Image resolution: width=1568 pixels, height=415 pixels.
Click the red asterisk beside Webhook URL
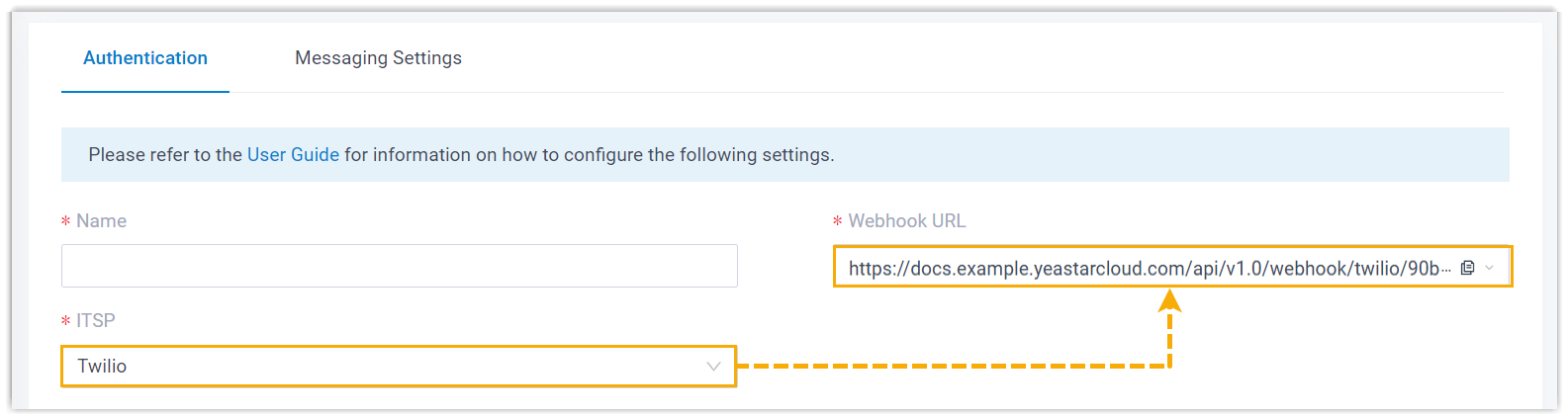838,222
